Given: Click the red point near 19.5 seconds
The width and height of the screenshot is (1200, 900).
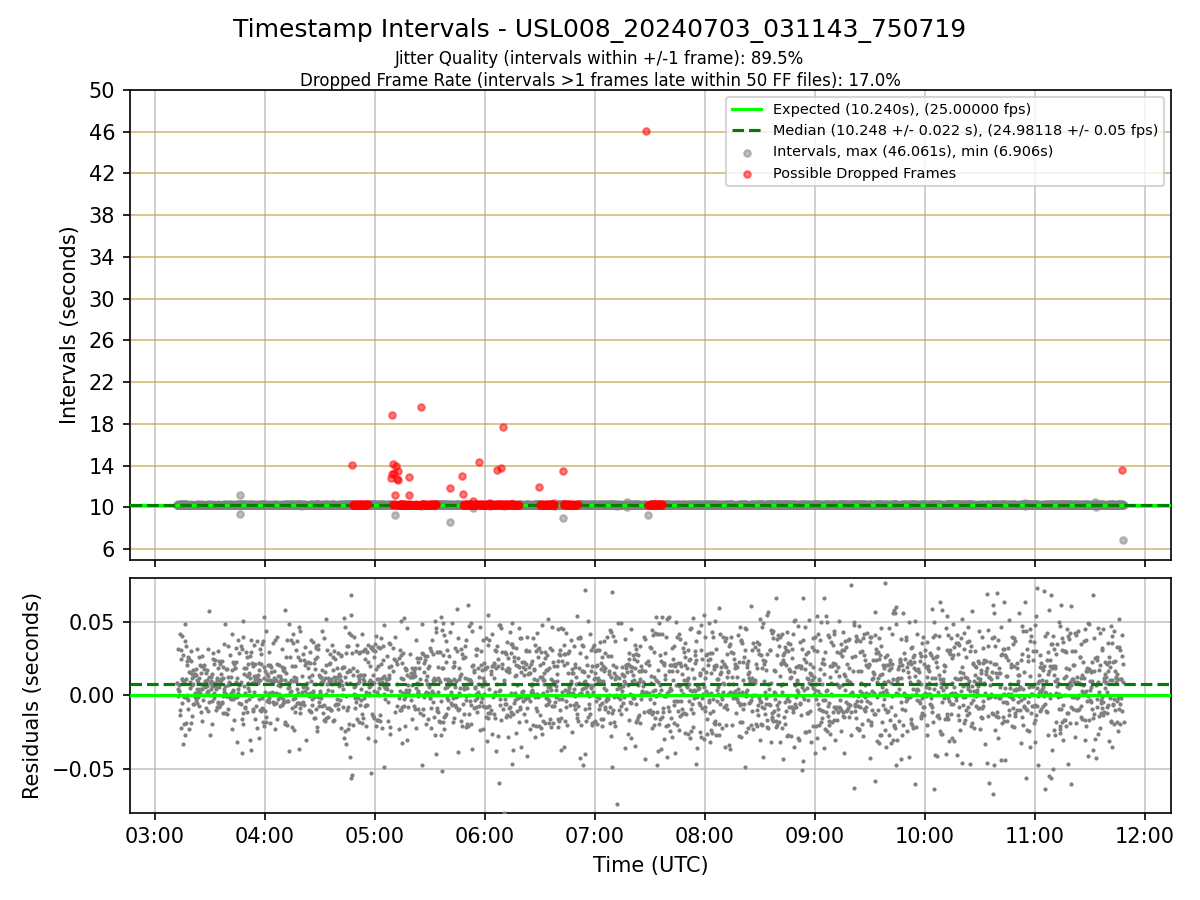Looking at the screenshot, I should [421, 407].
